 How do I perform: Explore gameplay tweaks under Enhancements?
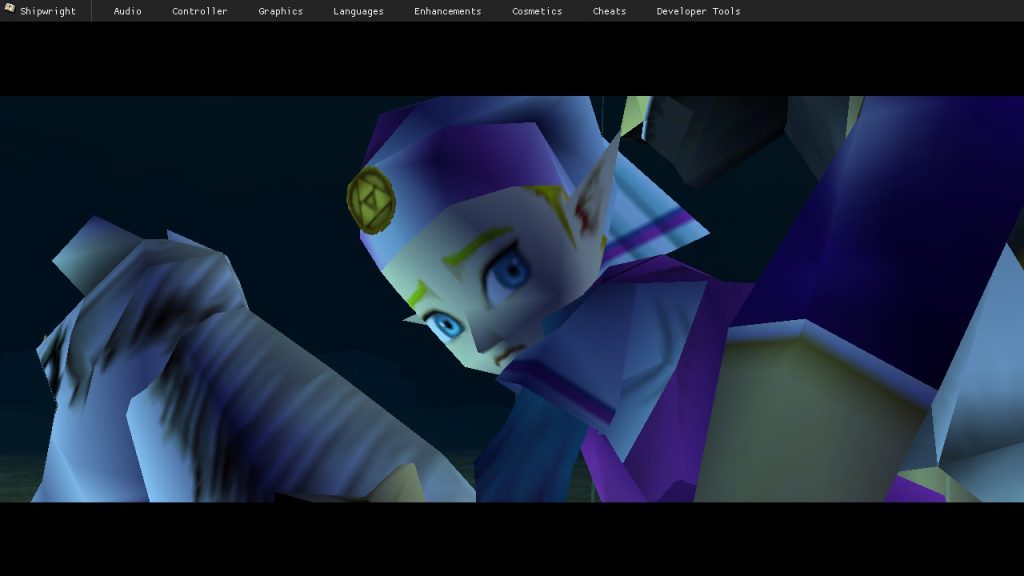coord(446,11)
